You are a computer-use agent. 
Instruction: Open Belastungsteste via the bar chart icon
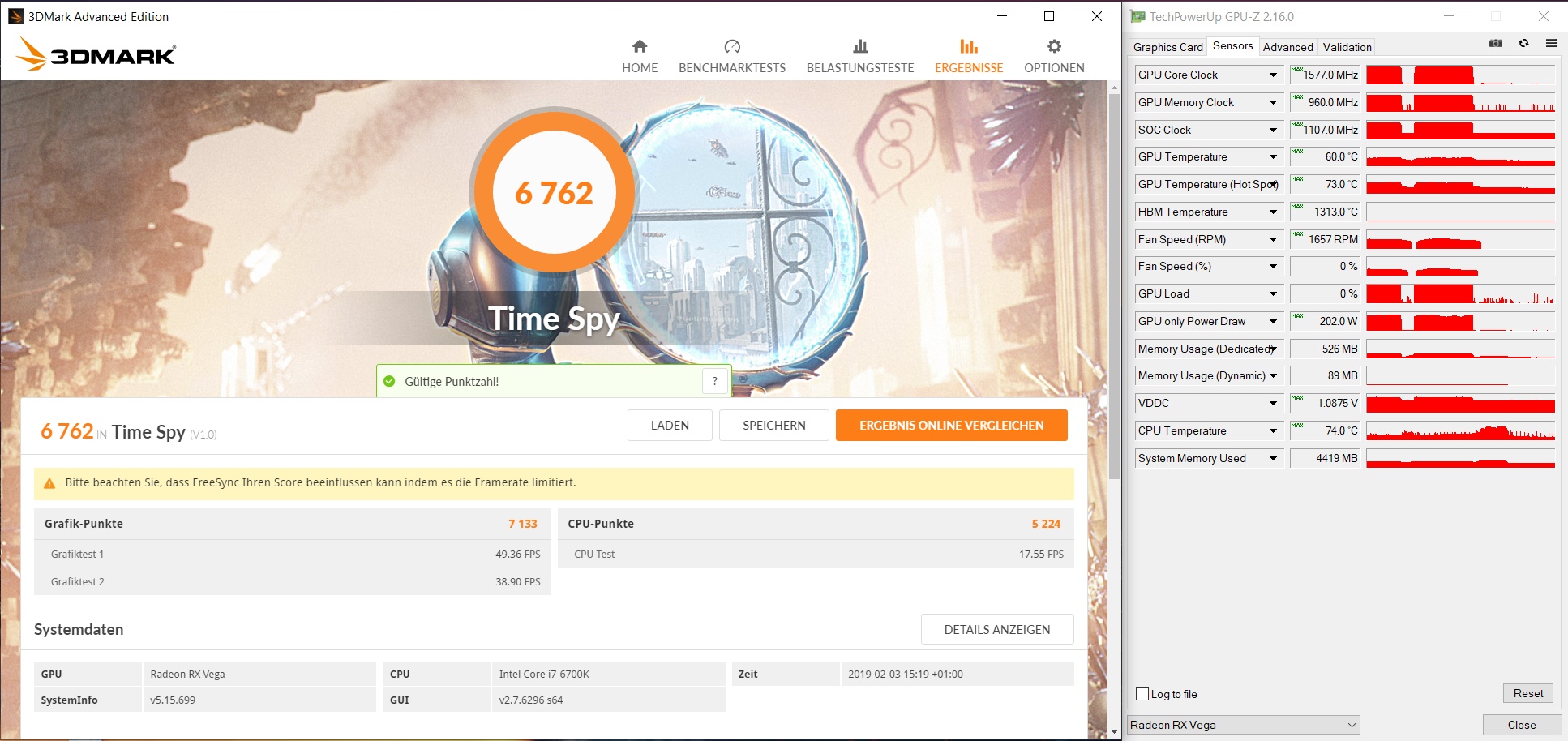(860, 46)
